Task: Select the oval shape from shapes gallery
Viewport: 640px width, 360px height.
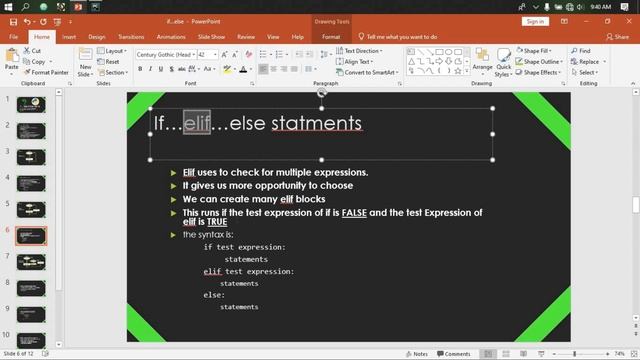Action: coord(449,52)
